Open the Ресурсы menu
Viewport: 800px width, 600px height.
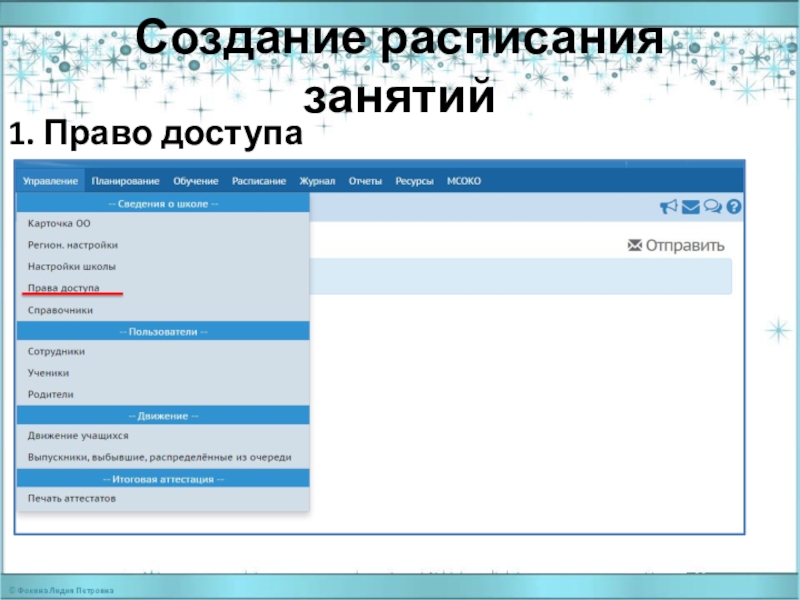click(x=414, y=181)
